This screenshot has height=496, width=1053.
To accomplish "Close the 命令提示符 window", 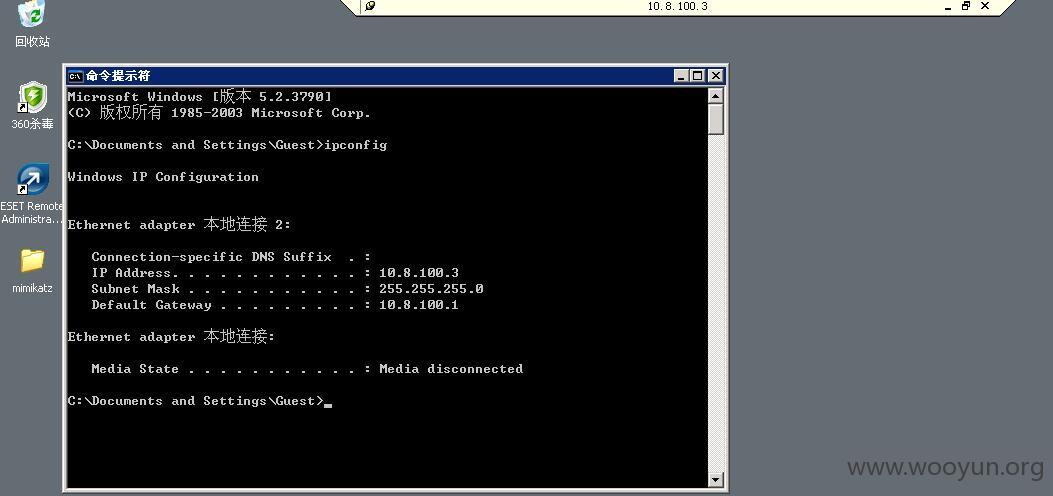I will tap(715, 76).
